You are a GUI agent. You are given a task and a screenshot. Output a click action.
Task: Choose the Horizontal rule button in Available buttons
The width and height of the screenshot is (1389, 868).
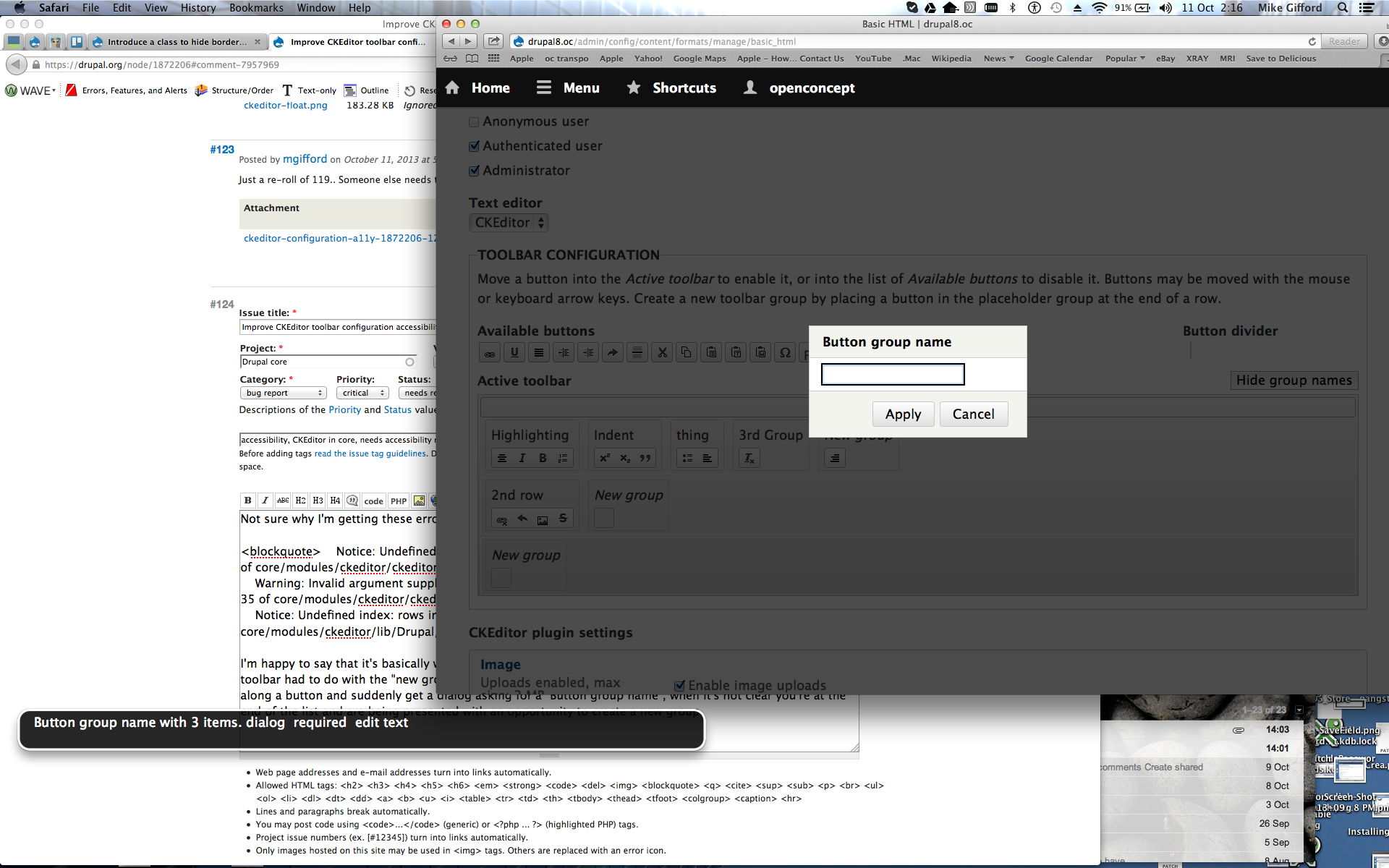[637, 353]
